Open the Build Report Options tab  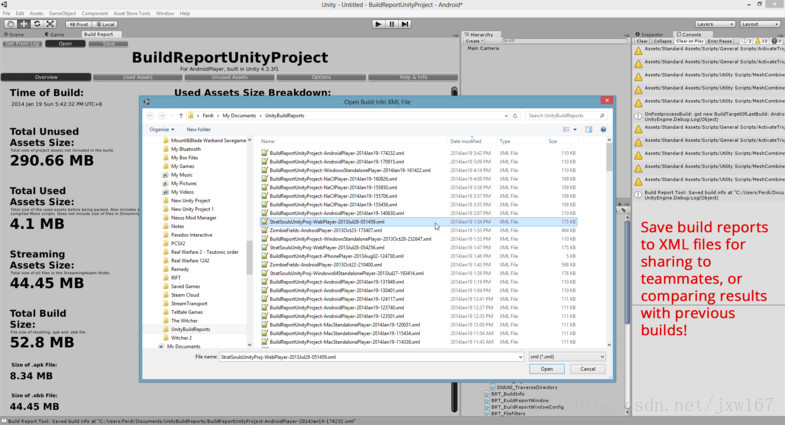pos(321,77)
